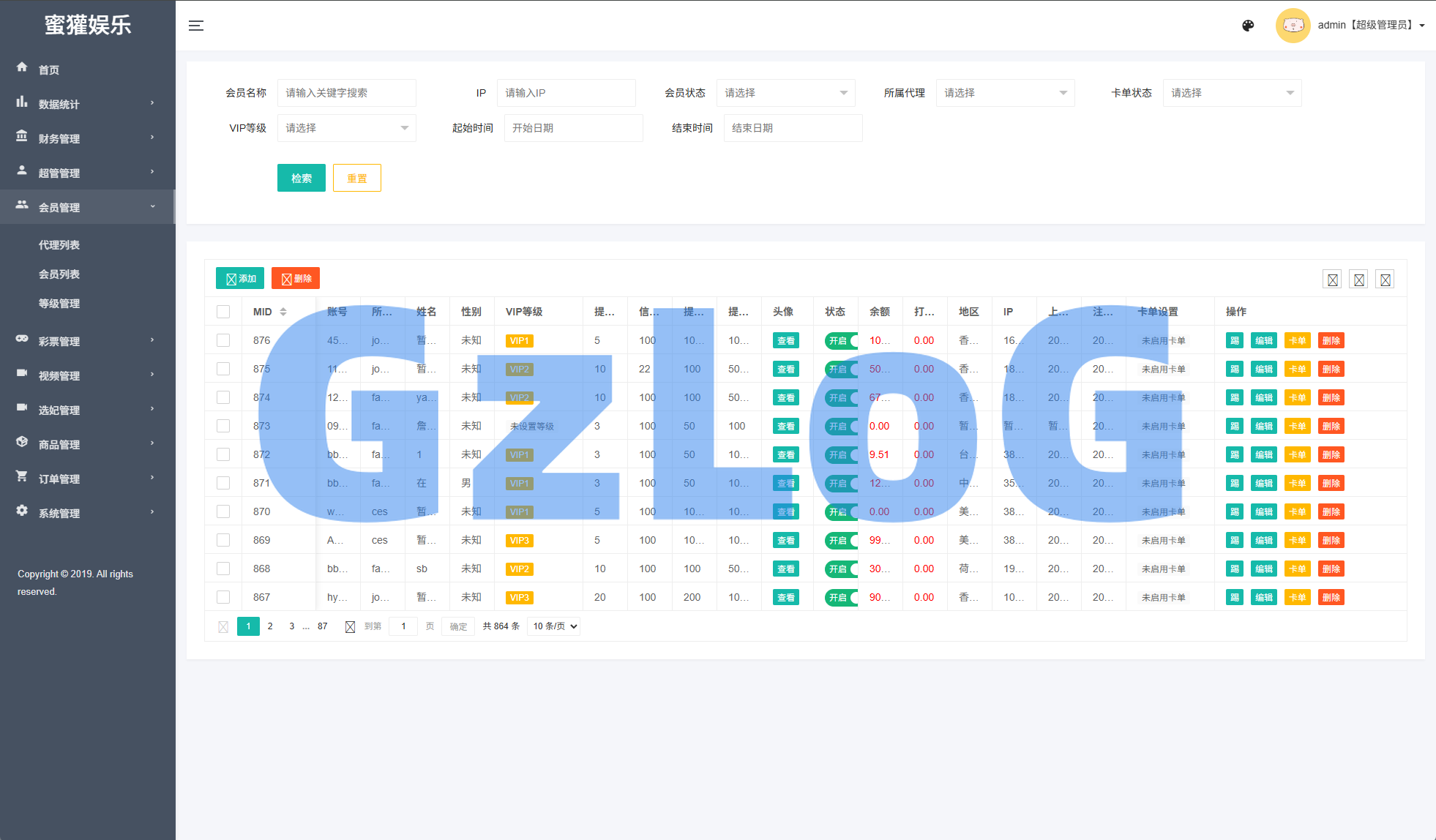Check the select-all header checkbox
Screen dimensions: 1436x840
coord(223,312)
